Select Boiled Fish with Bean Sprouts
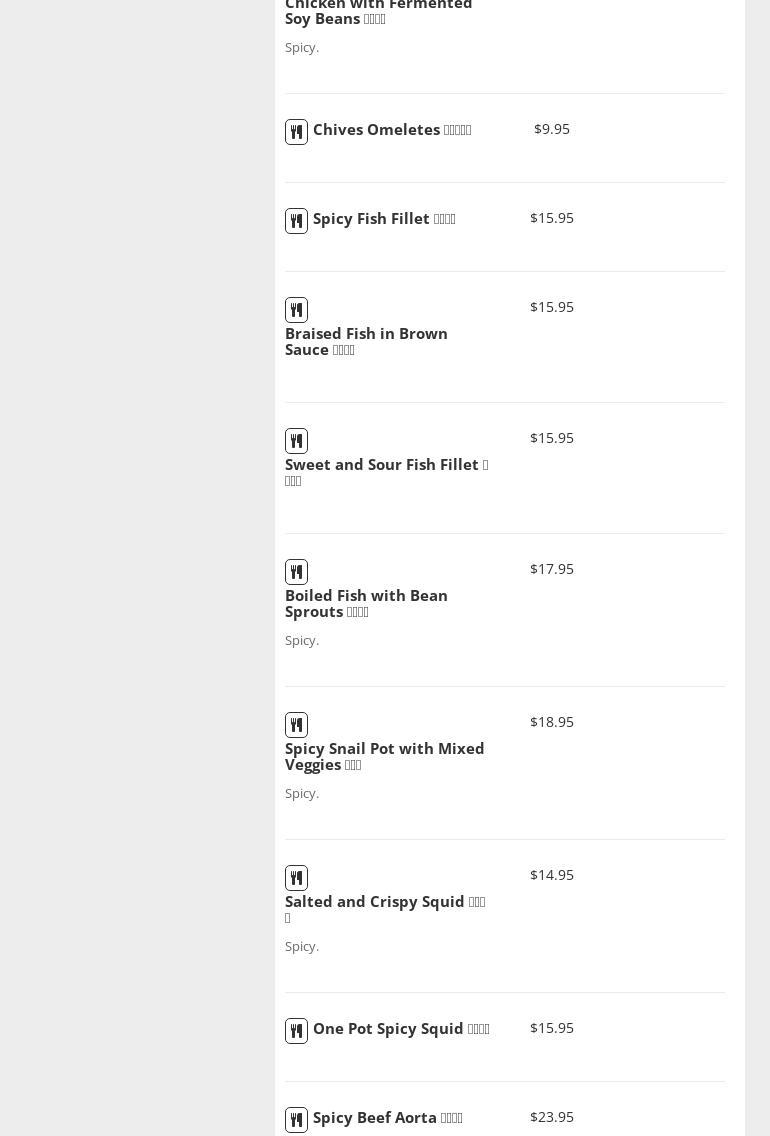 (366, 604)
